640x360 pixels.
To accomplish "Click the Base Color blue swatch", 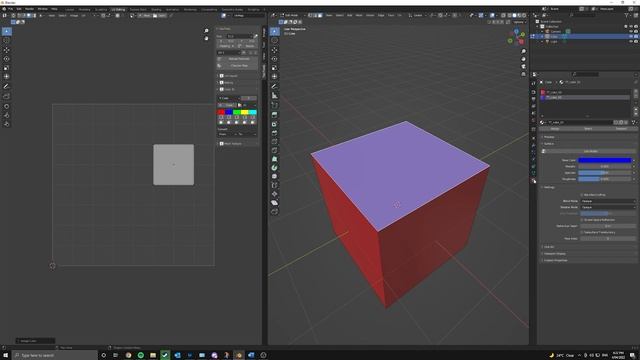I will (604, 160).
